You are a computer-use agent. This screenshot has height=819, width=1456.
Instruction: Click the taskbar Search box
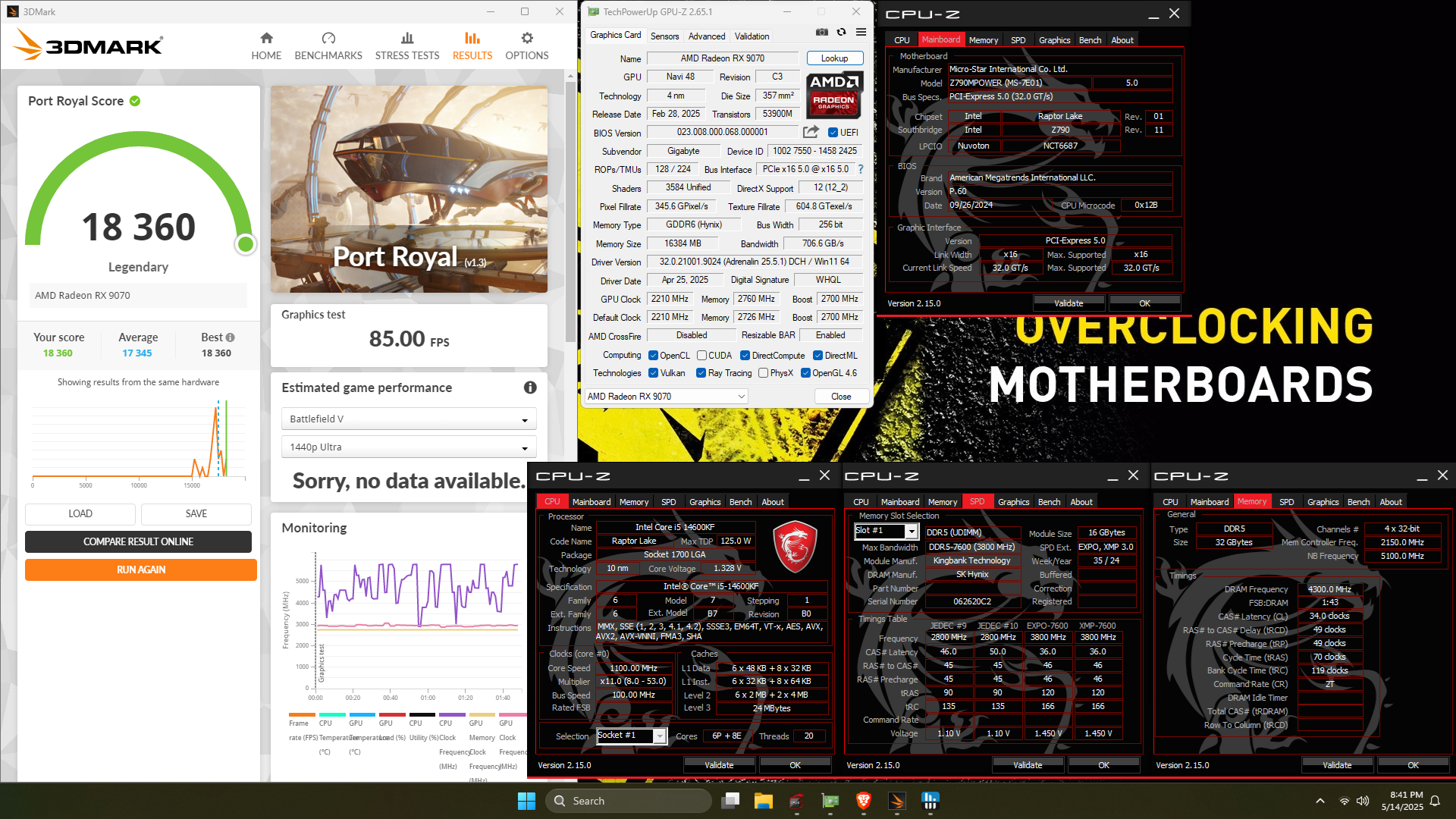click(628, 801)
